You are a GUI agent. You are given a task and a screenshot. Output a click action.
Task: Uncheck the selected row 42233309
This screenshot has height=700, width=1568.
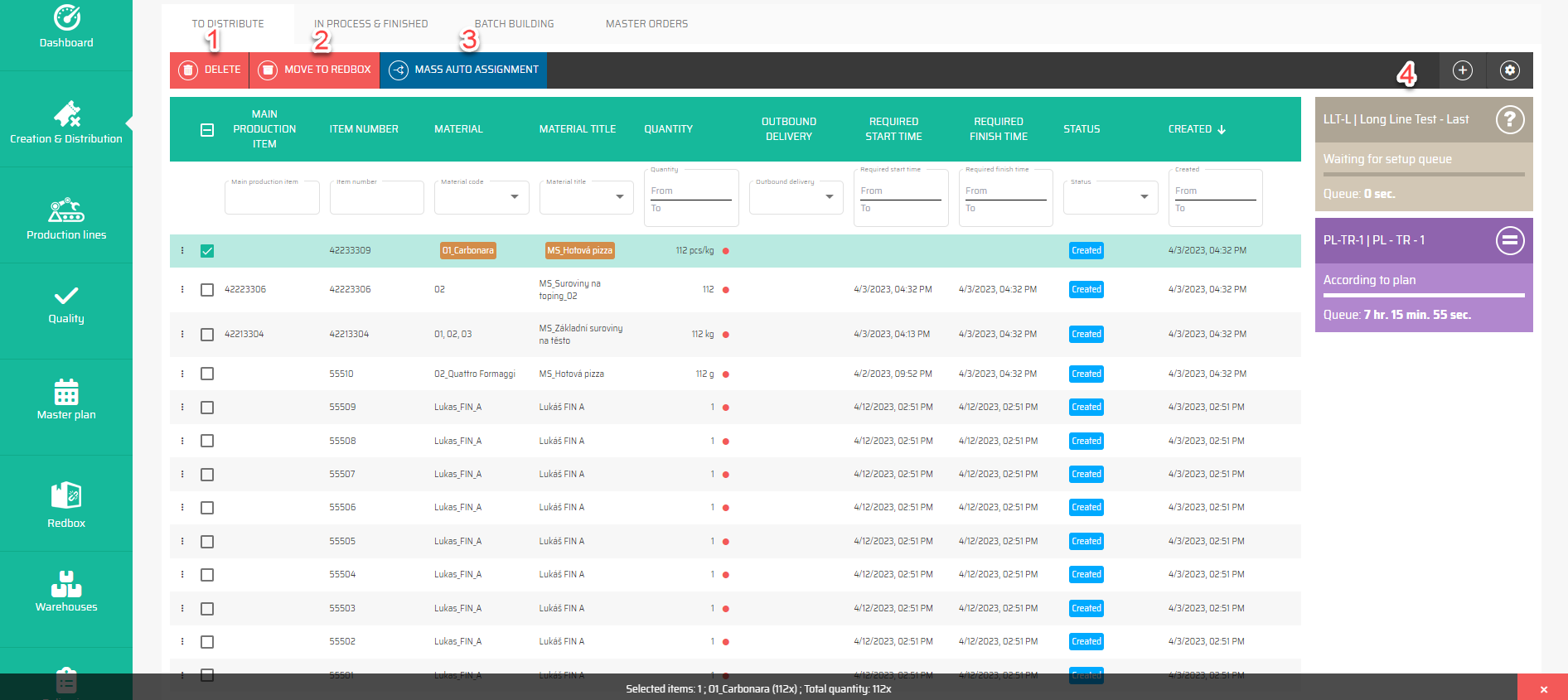207,251
